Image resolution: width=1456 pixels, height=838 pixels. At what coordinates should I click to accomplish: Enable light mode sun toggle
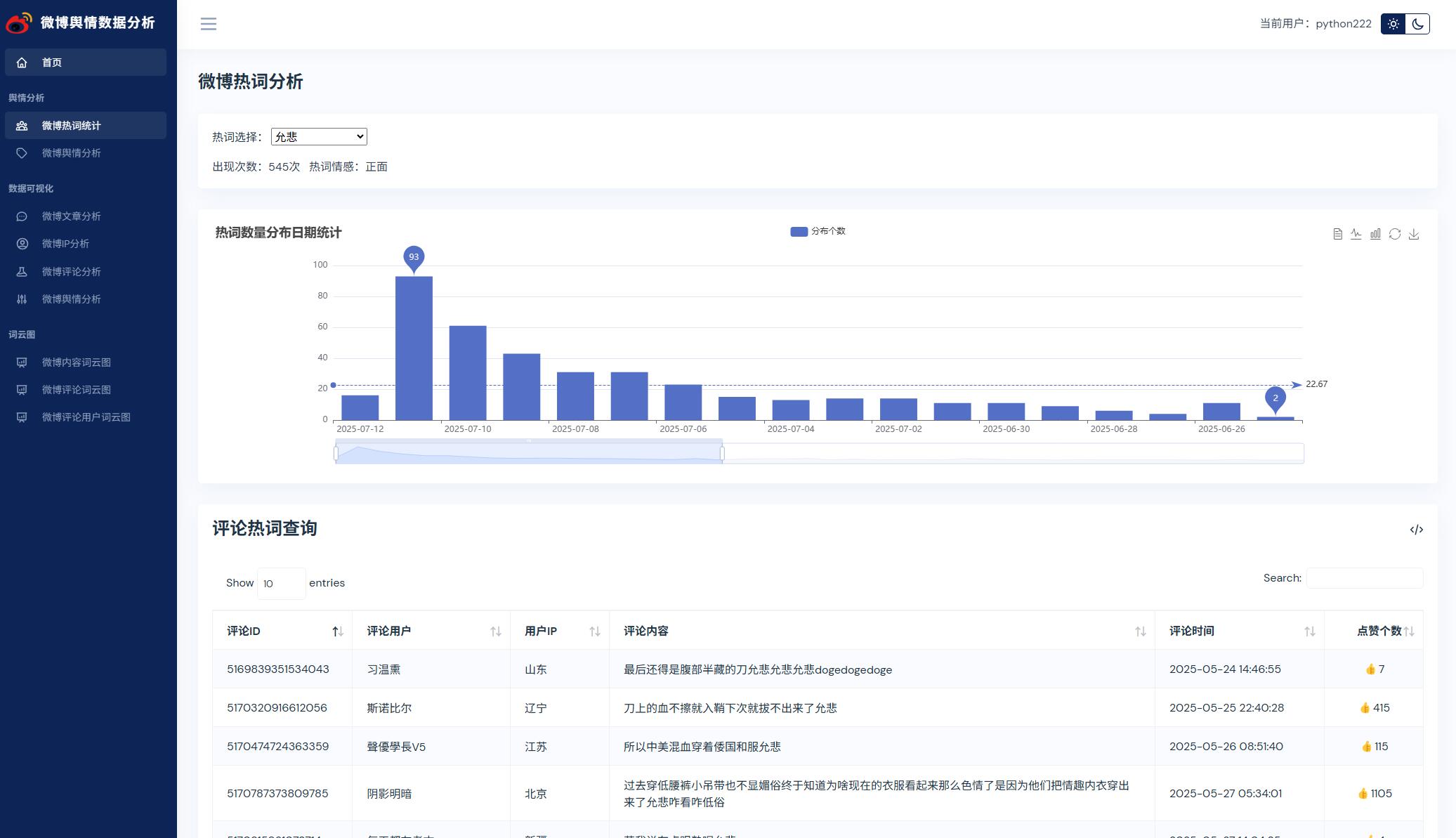click(1393, 24)
